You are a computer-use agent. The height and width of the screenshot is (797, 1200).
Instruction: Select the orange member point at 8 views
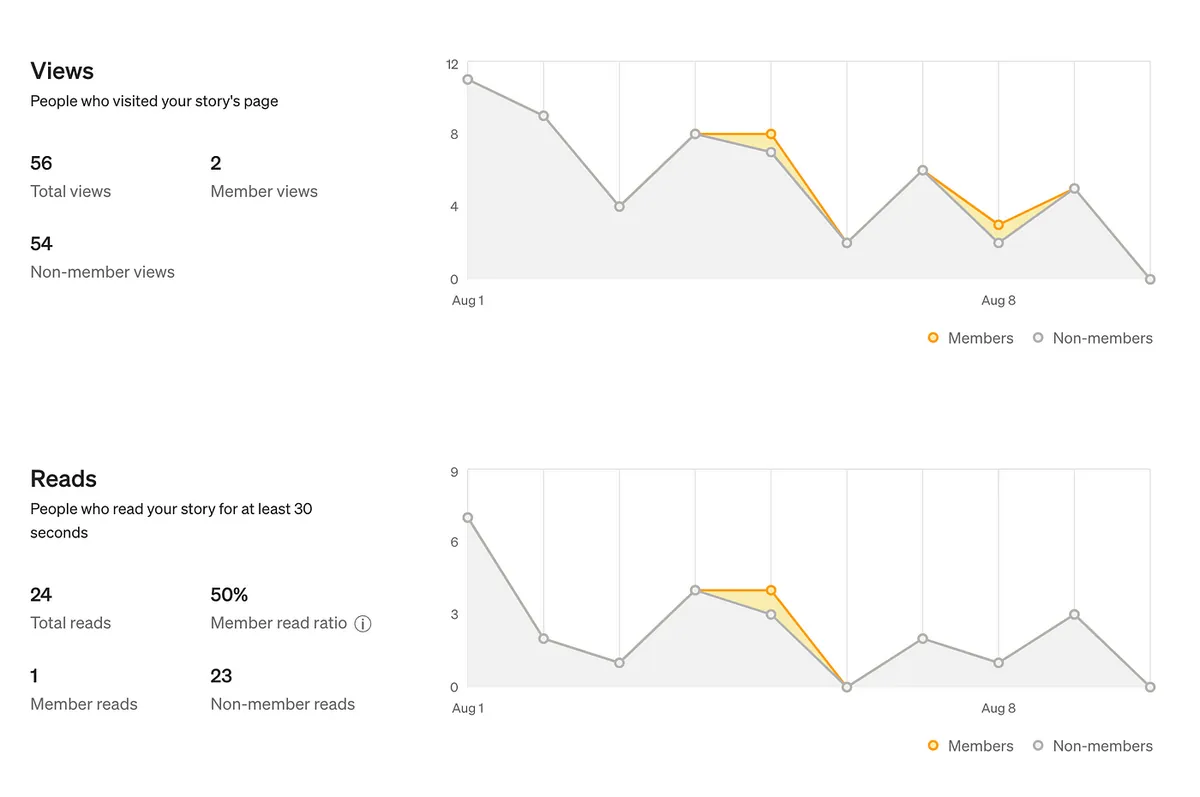pyautogui.click(x=771, y=134)
